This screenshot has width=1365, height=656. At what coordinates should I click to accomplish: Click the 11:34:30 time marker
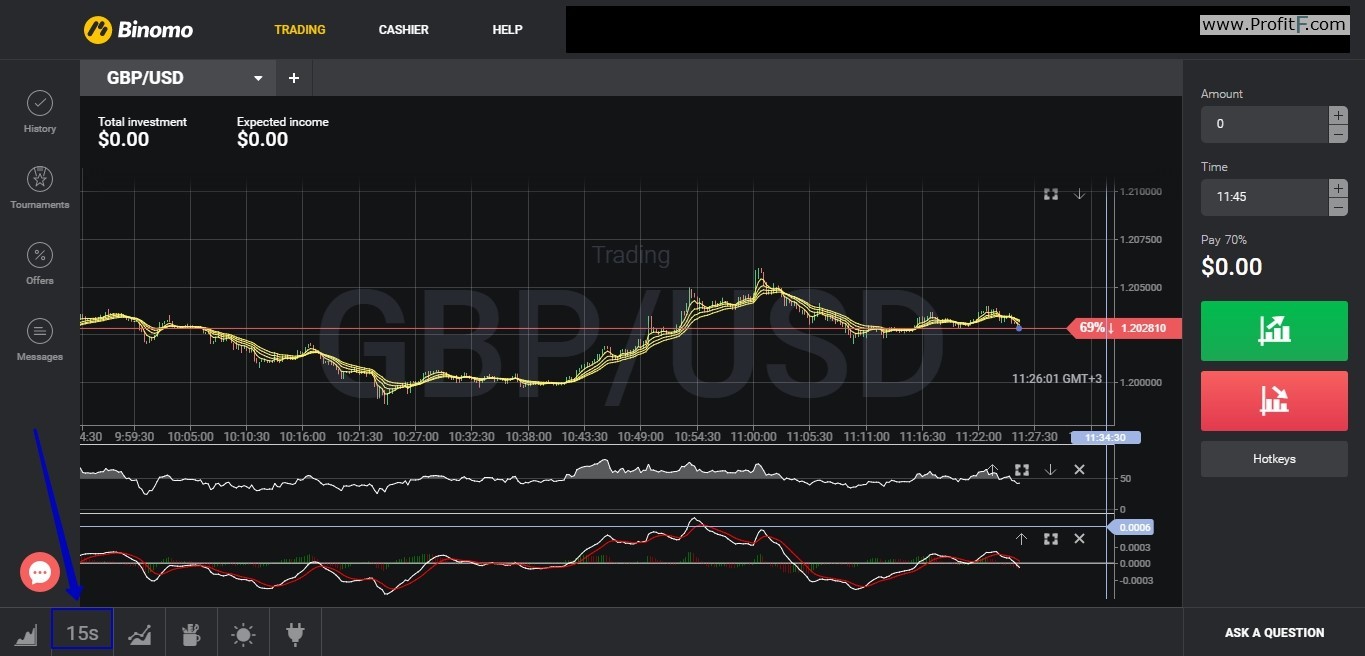1105,438
